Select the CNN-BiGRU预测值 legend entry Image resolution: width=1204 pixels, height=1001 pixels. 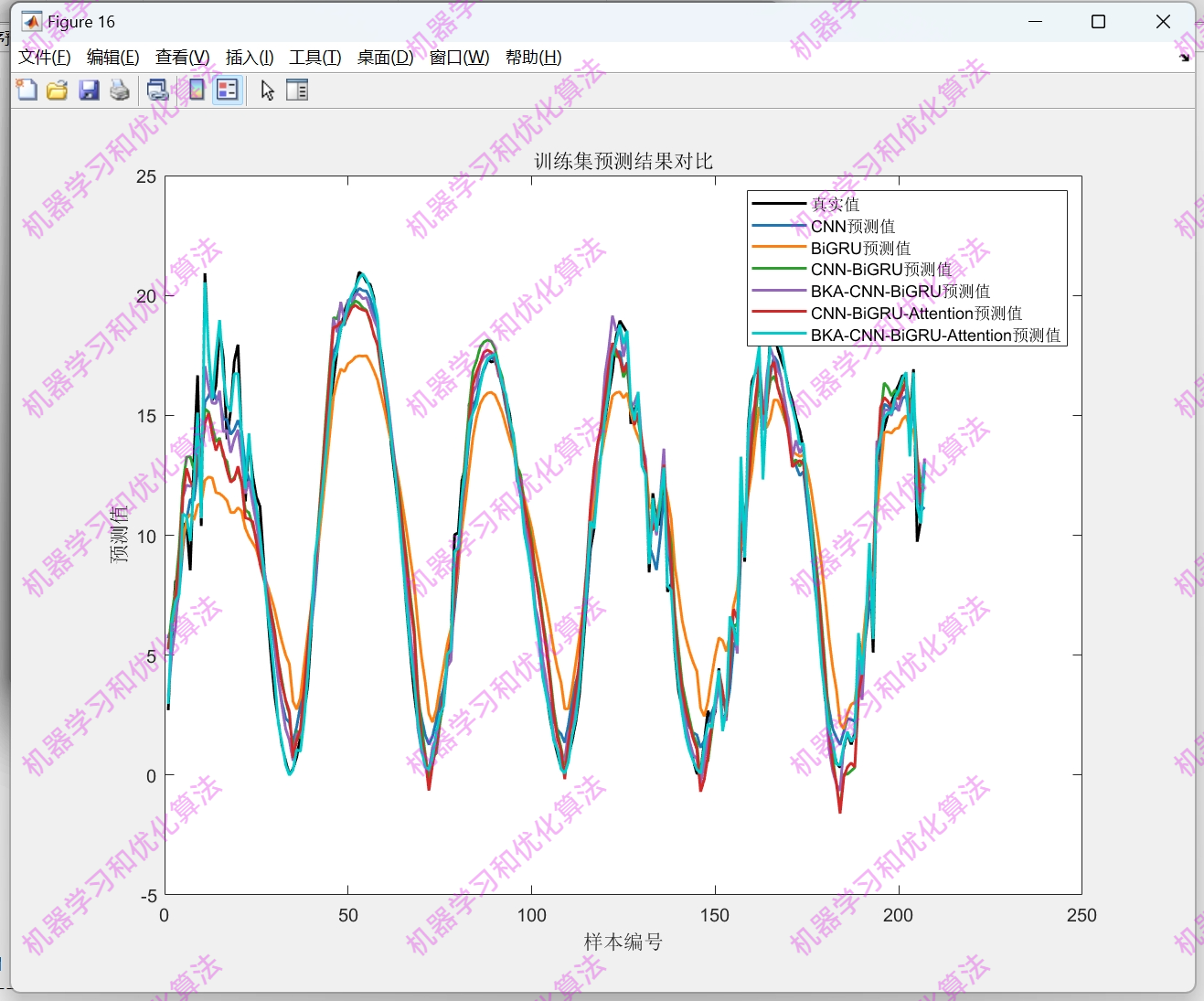881,270
